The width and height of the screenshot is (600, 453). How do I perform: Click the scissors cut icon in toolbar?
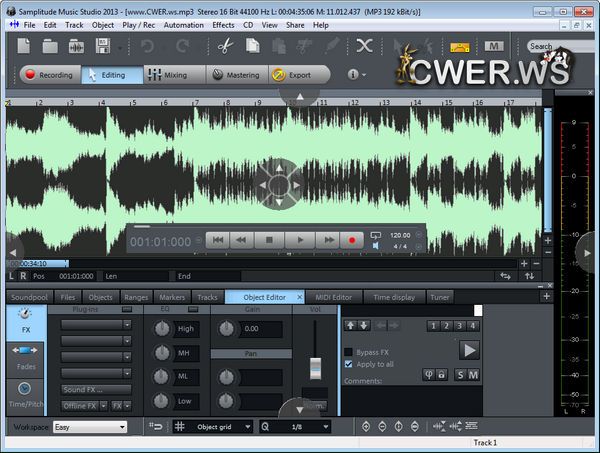224,46
